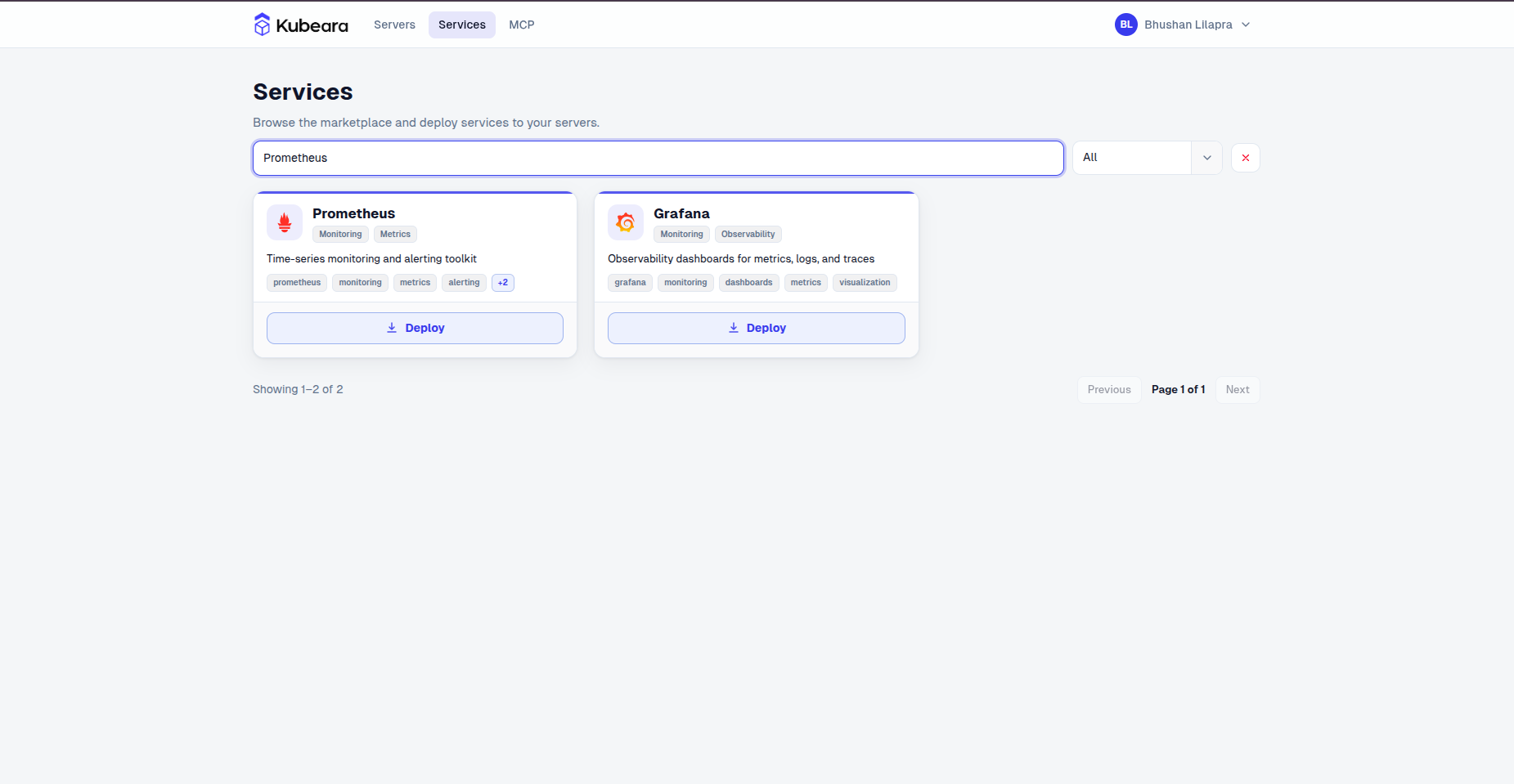The height and width of the screenshot is (784, 1514).
Task: Click the BL user avatar
Action: [1126, 25]
